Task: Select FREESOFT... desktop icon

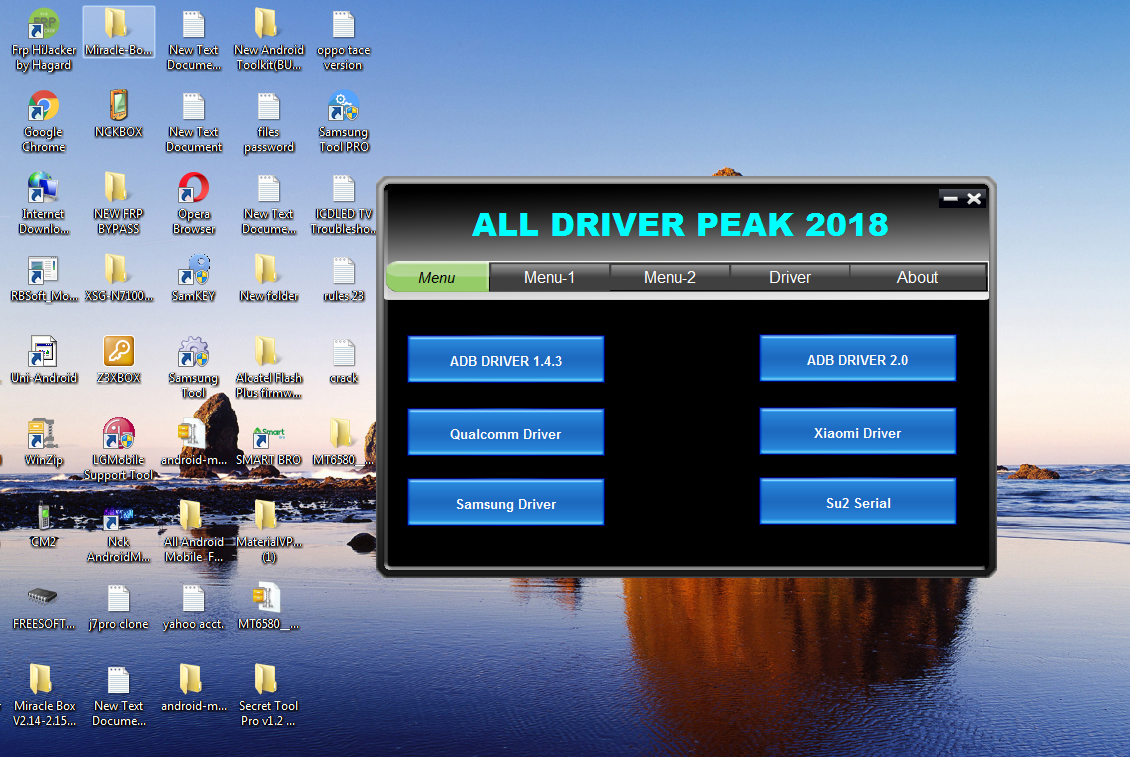Action: [43, 607]
